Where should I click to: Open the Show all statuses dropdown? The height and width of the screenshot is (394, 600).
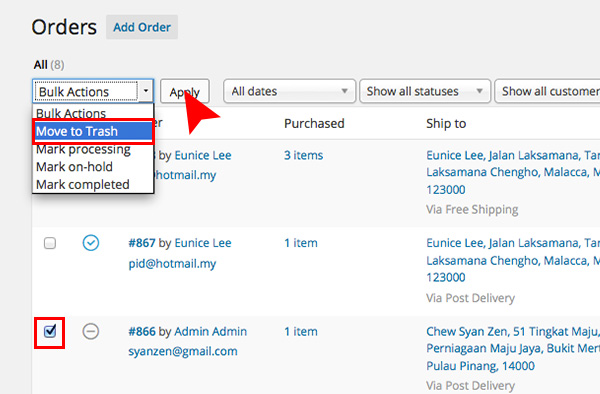tap(425, 91)
